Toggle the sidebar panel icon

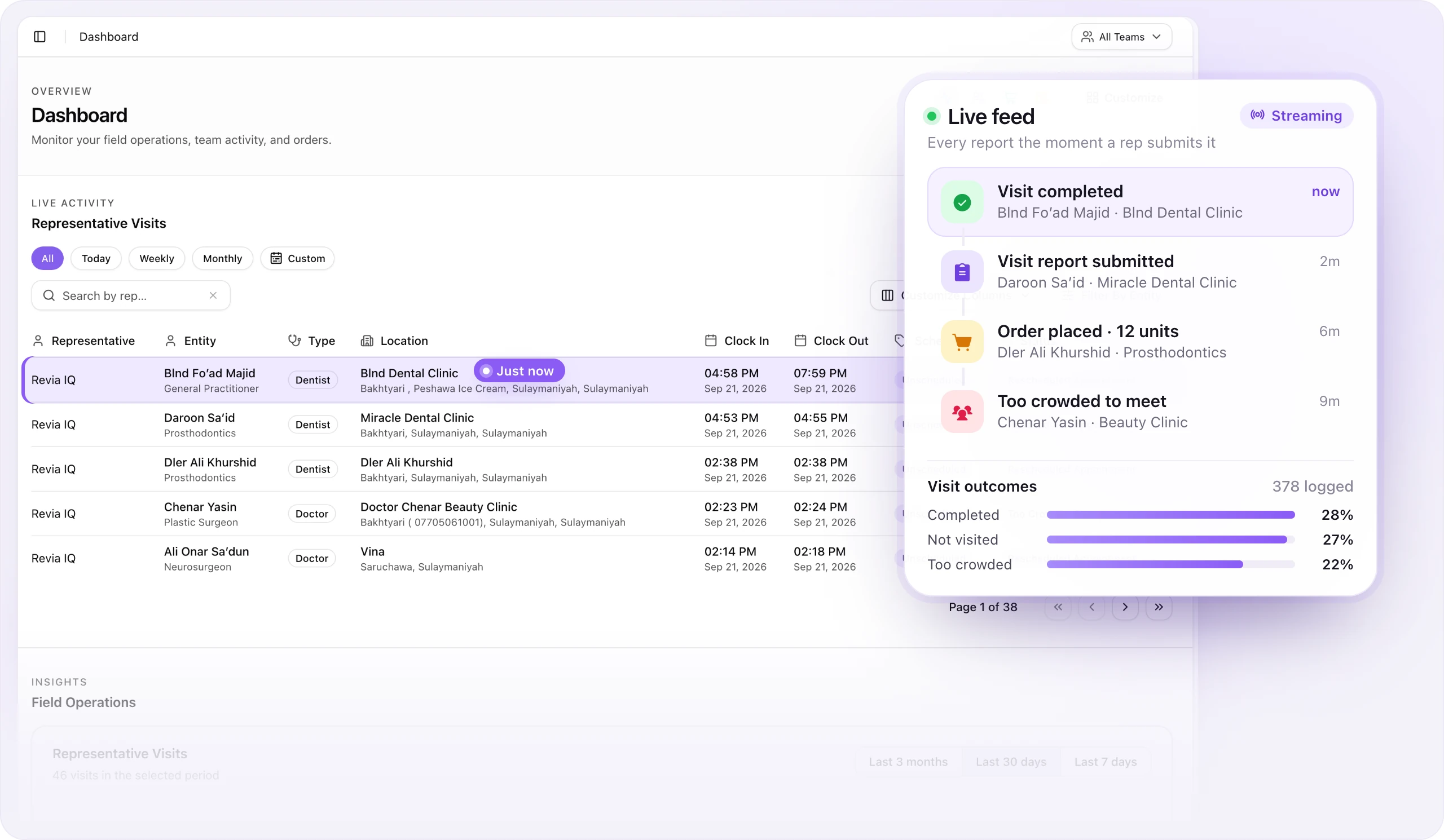tap(39, 37)
